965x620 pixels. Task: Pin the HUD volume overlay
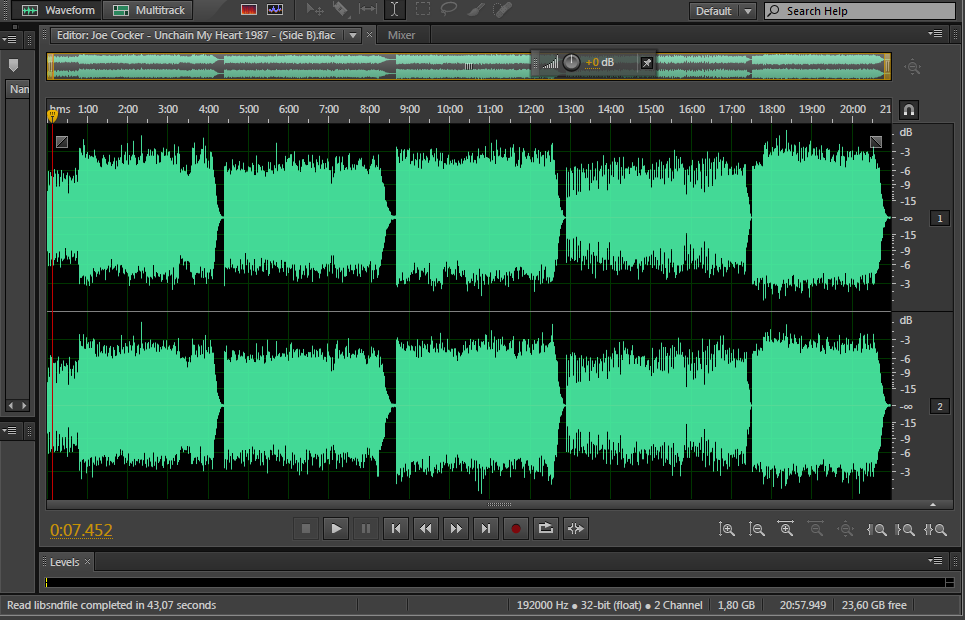[x=647, y=63]
